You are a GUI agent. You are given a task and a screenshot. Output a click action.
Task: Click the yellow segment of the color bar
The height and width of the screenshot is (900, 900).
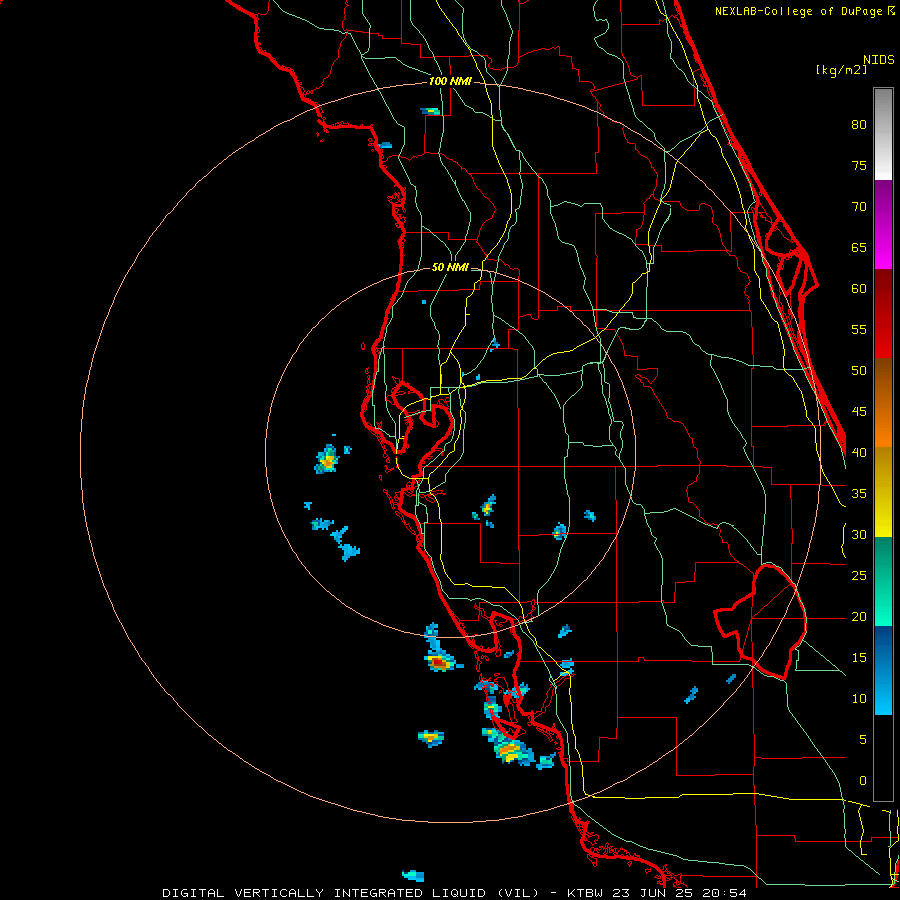pos(883,491)
